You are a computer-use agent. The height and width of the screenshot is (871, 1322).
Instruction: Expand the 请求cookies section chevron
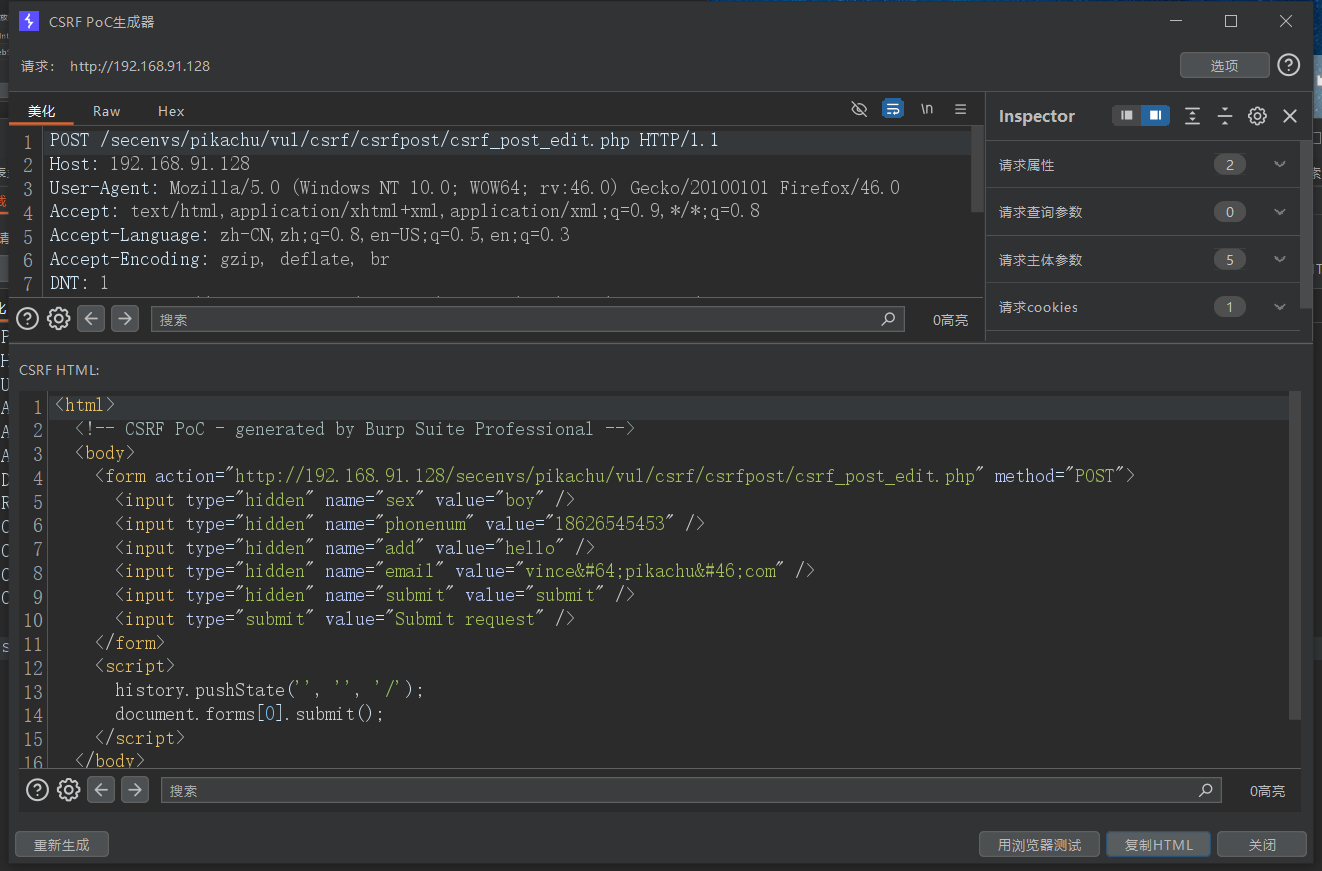click(x=1280, y=307)
